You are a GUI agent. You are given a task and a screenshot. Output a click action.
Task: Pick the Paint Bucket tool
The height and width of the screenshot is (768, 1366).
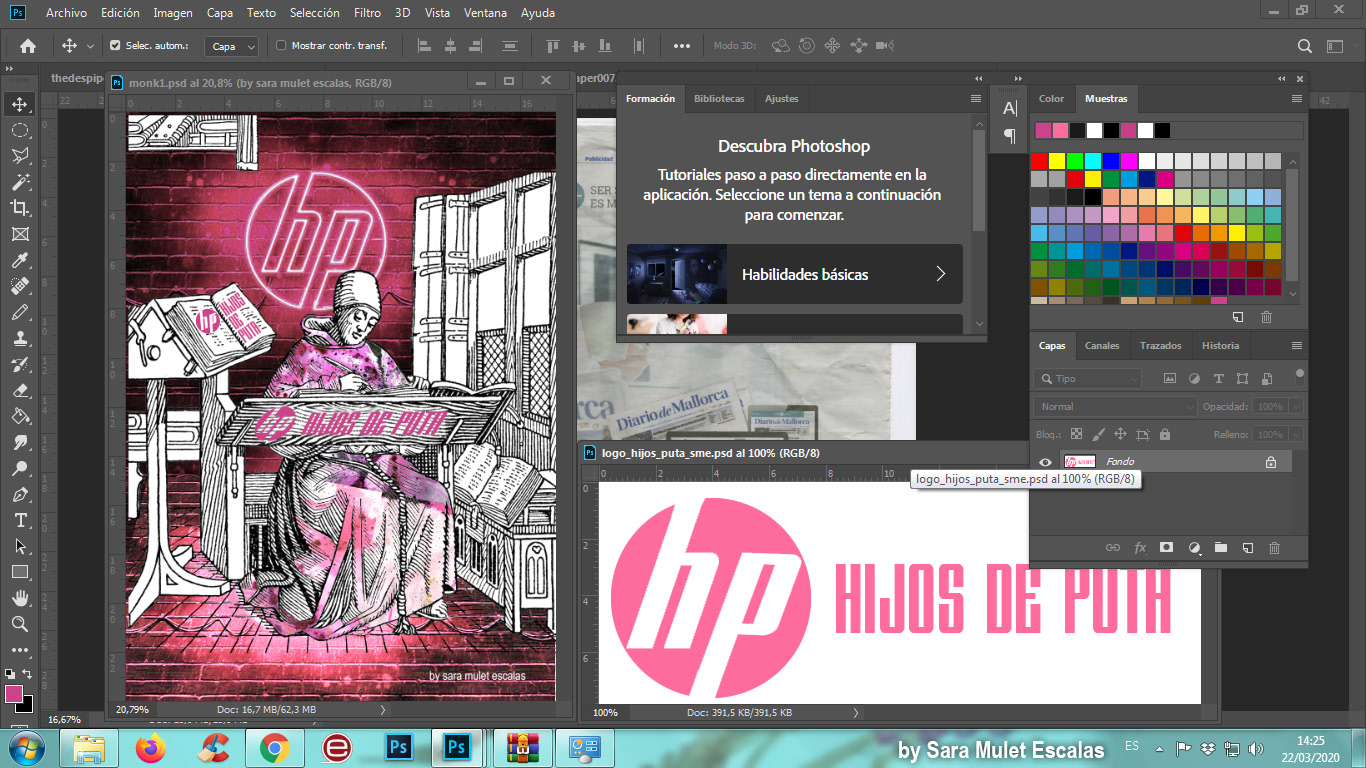click(x=20, y=416)
